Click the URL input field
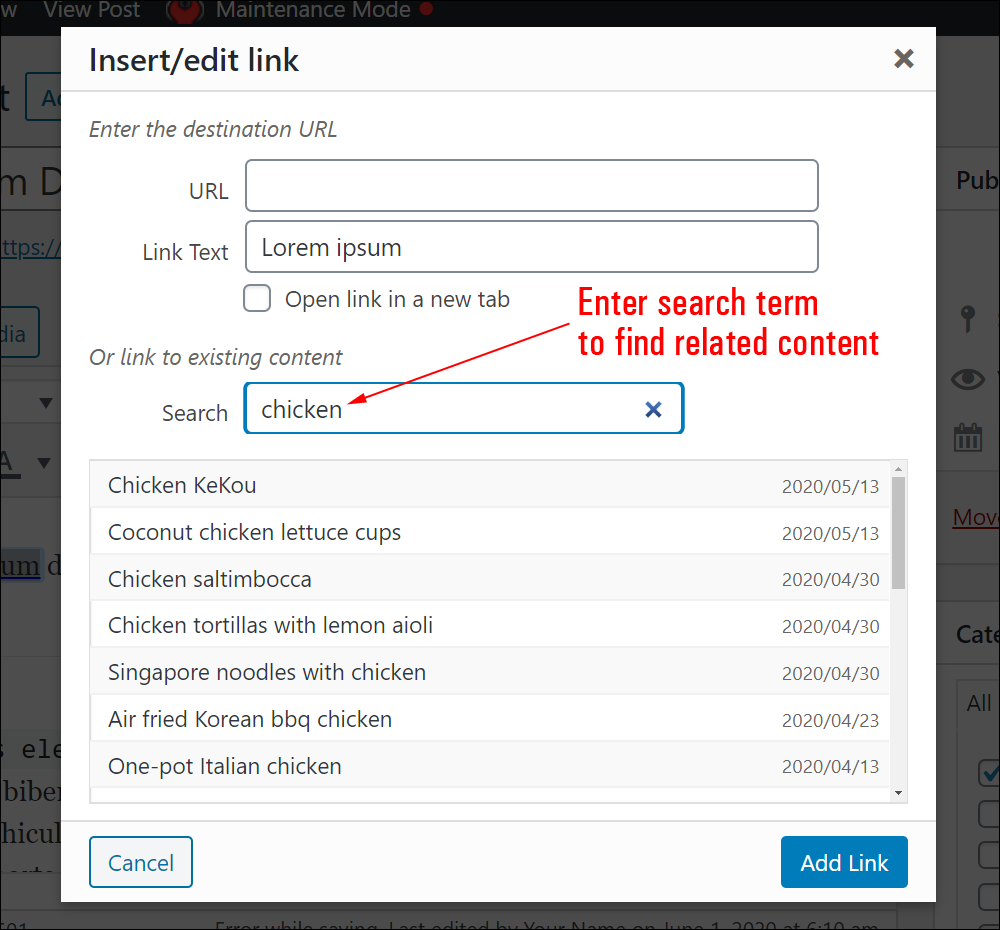This screenshot has height=930, width=1000. (x=531, y=186)
